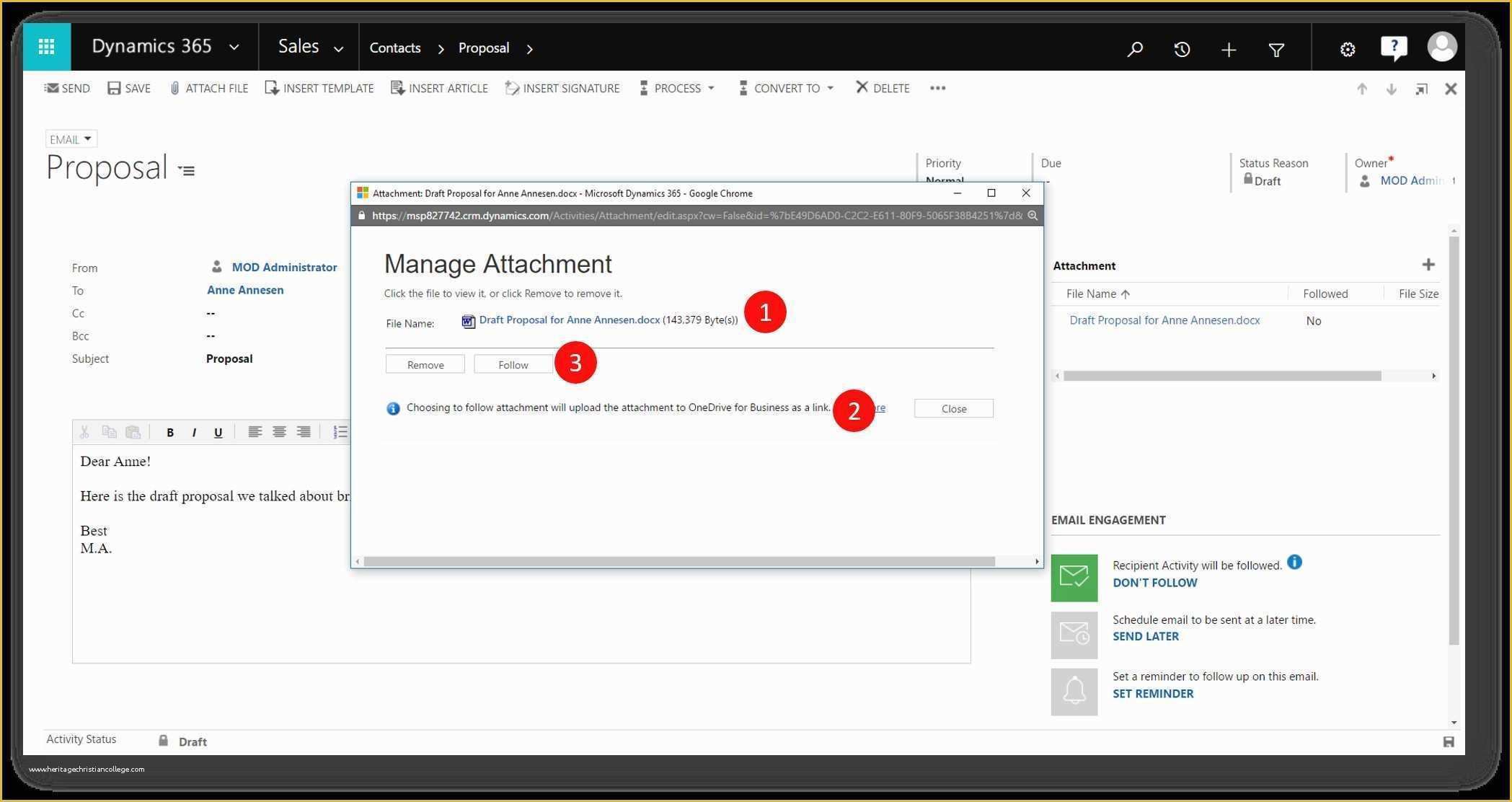1512x802 pixels.
Task: Click the save disk icon in footer
Action: pos(1449,741)
